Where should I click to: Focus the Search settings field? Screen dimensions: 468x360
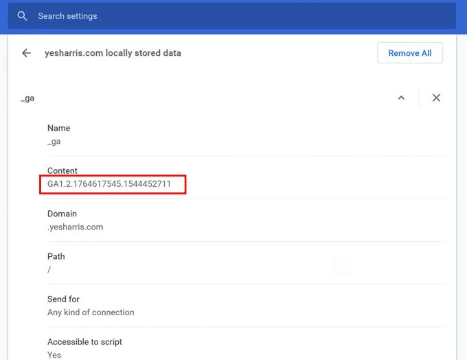point(232,16)
